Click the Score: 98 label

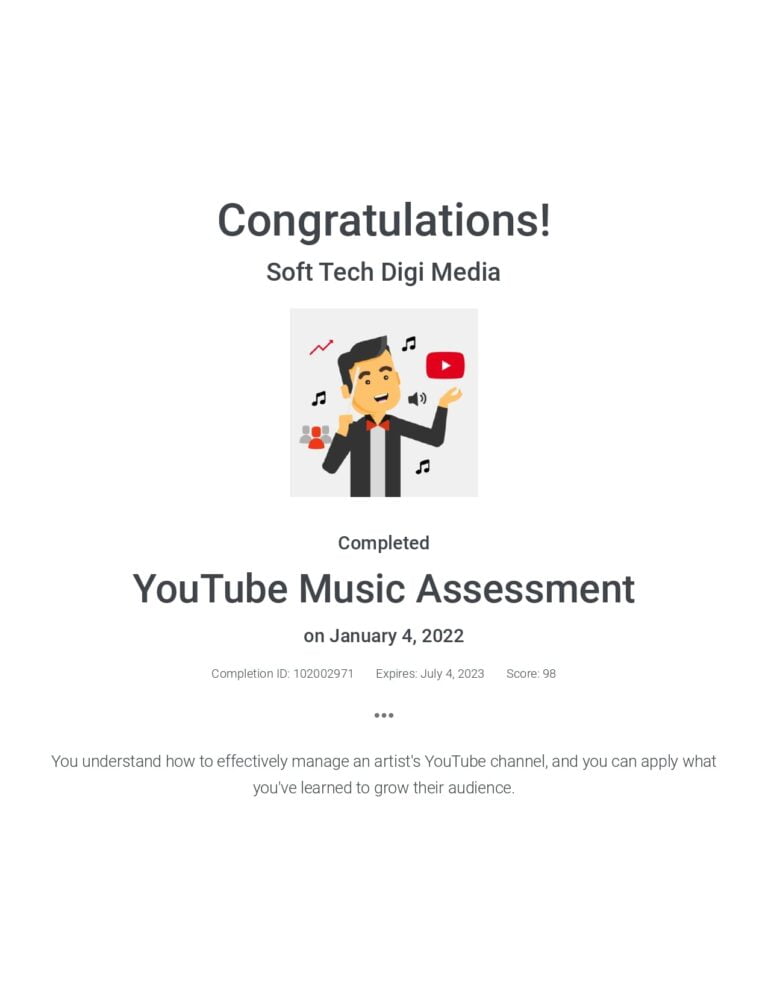[x=531, y=673]
